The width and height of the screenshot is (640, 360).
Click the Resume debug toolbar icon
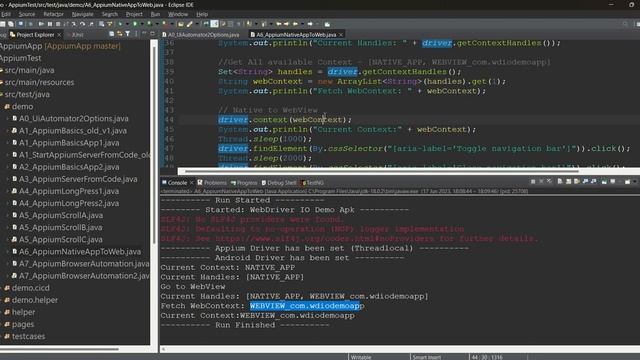pyautogui.click(x=41, y=24)
